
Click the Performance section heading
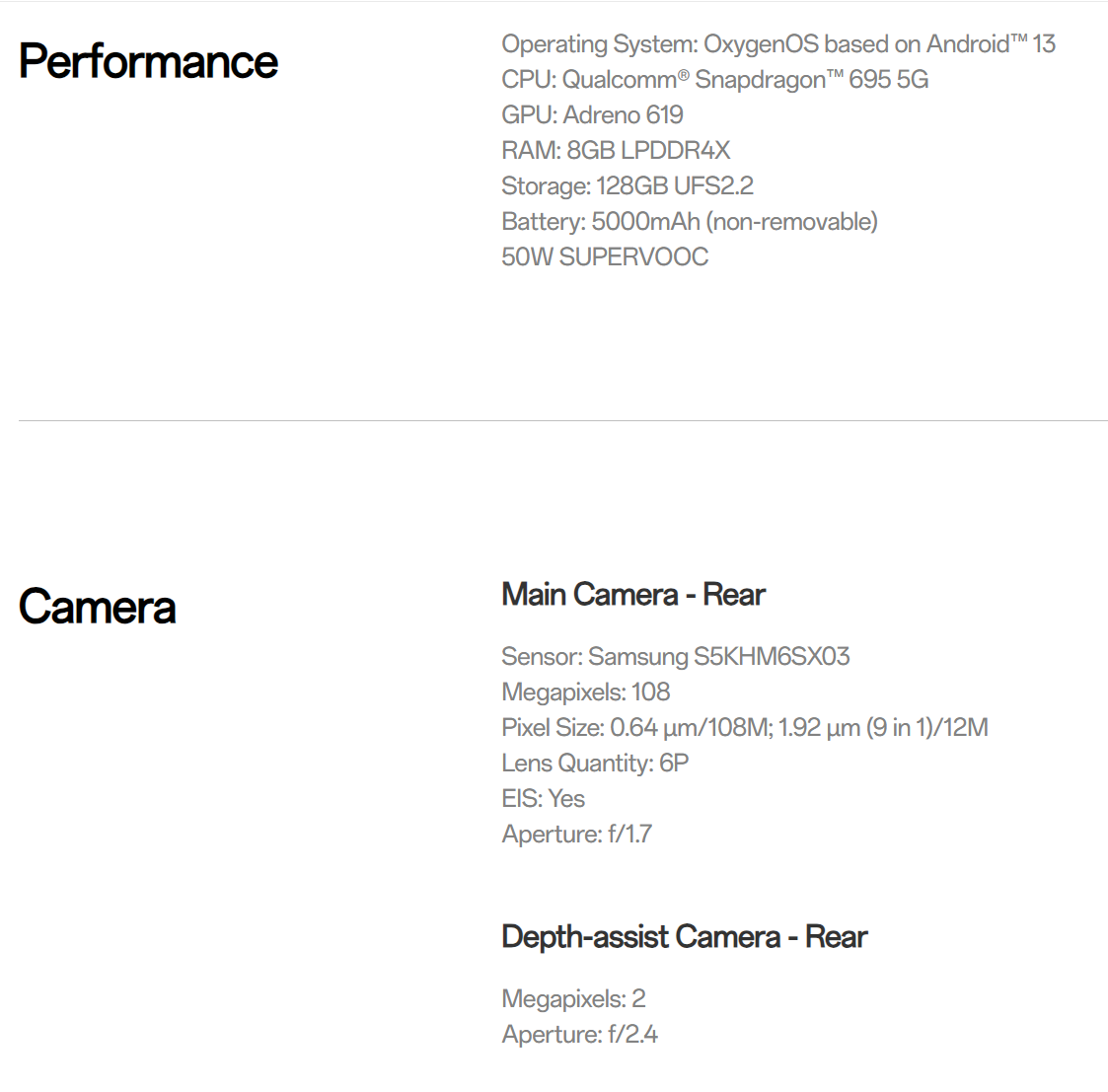point(148,61)
